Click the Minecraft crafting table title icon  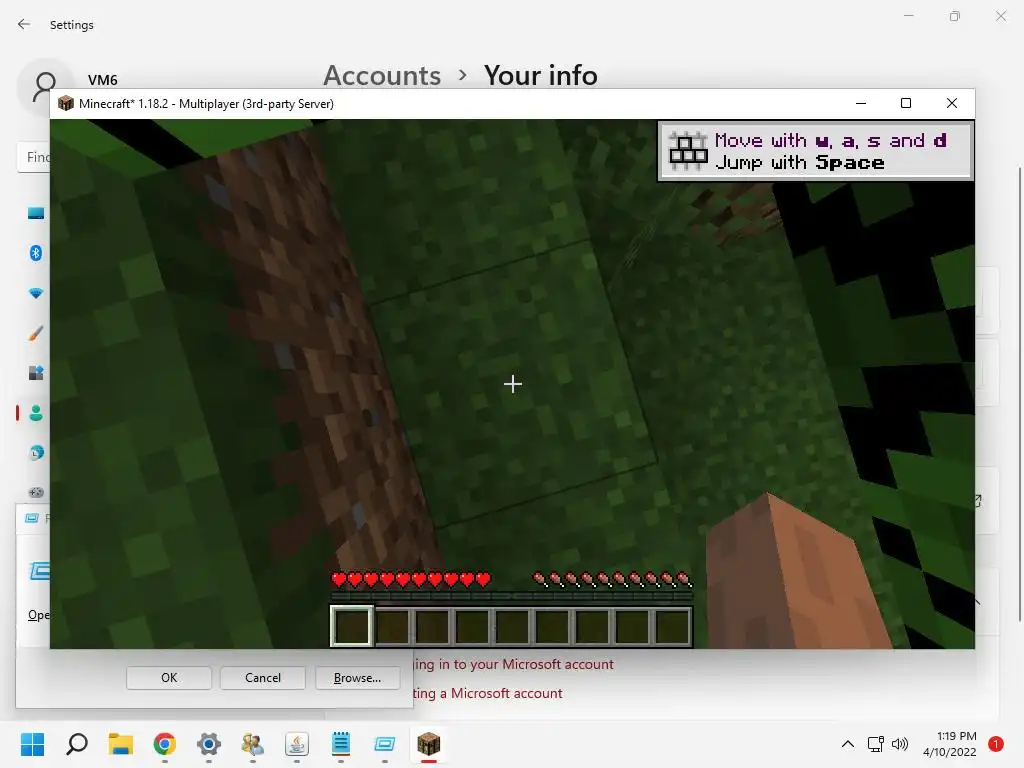tap(65, 103)
